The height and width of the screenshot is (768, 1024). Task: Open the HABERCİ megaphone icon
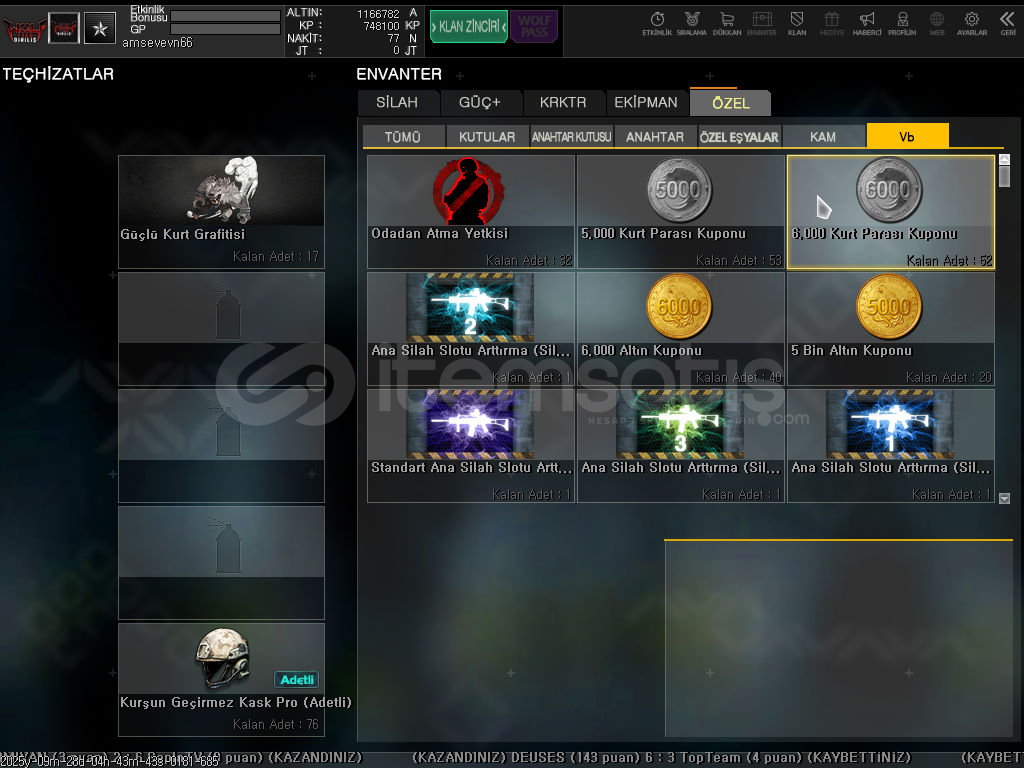pyautogui.click(x=867, y=24)
